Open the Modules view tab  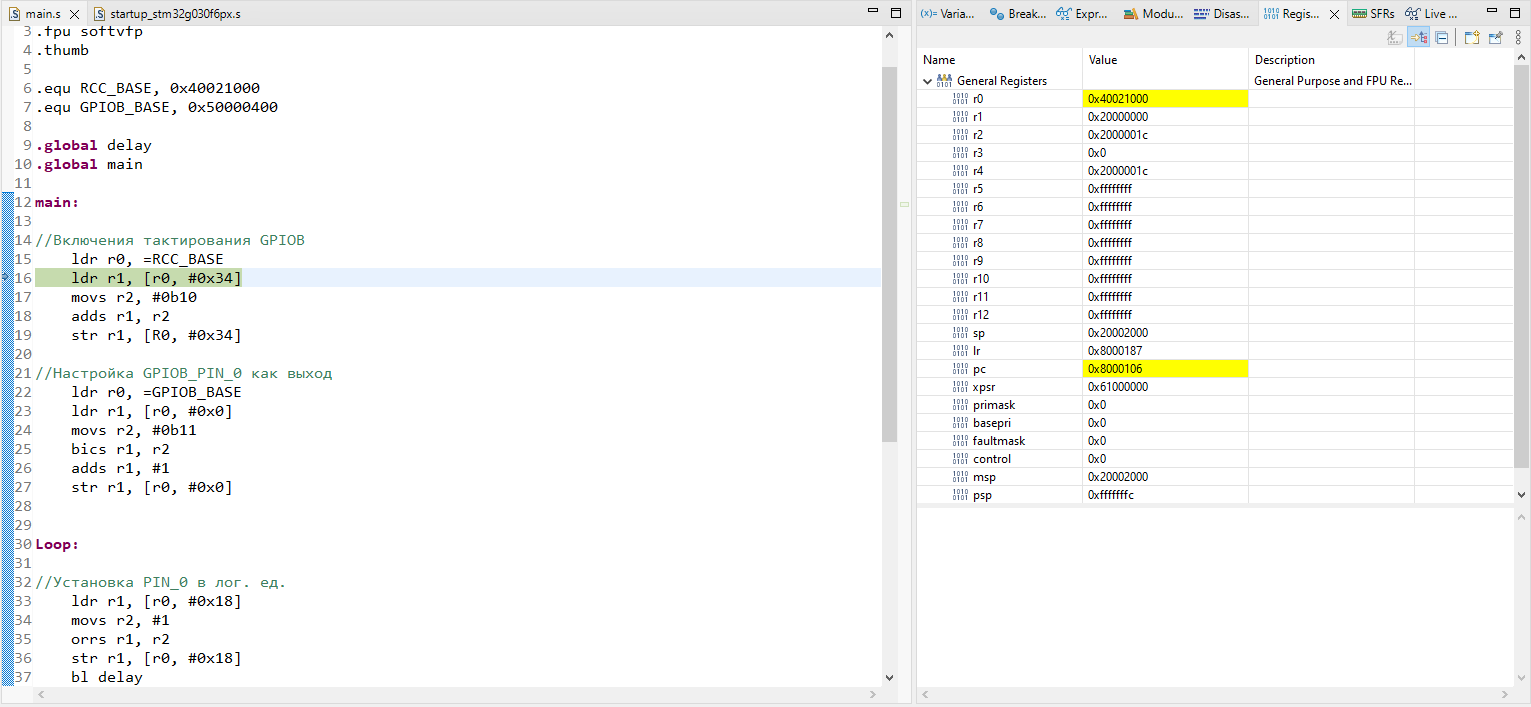pyautogui.click(x=1151, y=14)
